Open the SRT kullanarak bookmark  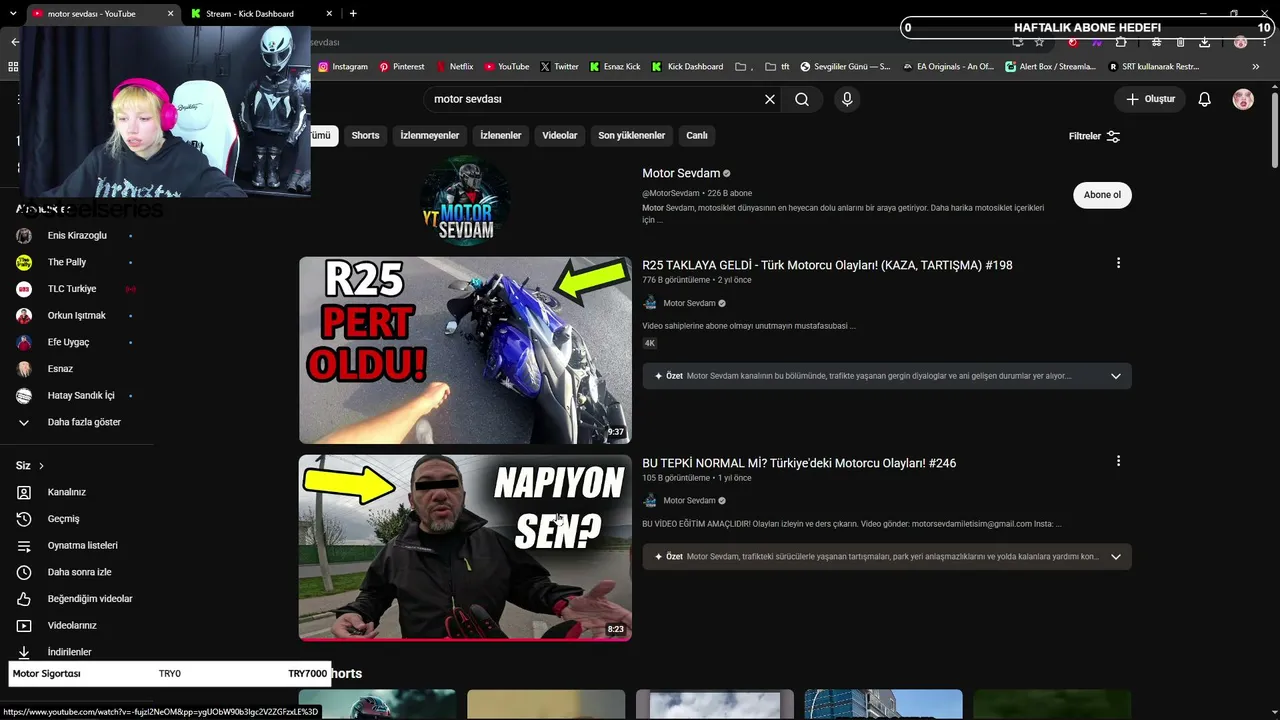1153,67
